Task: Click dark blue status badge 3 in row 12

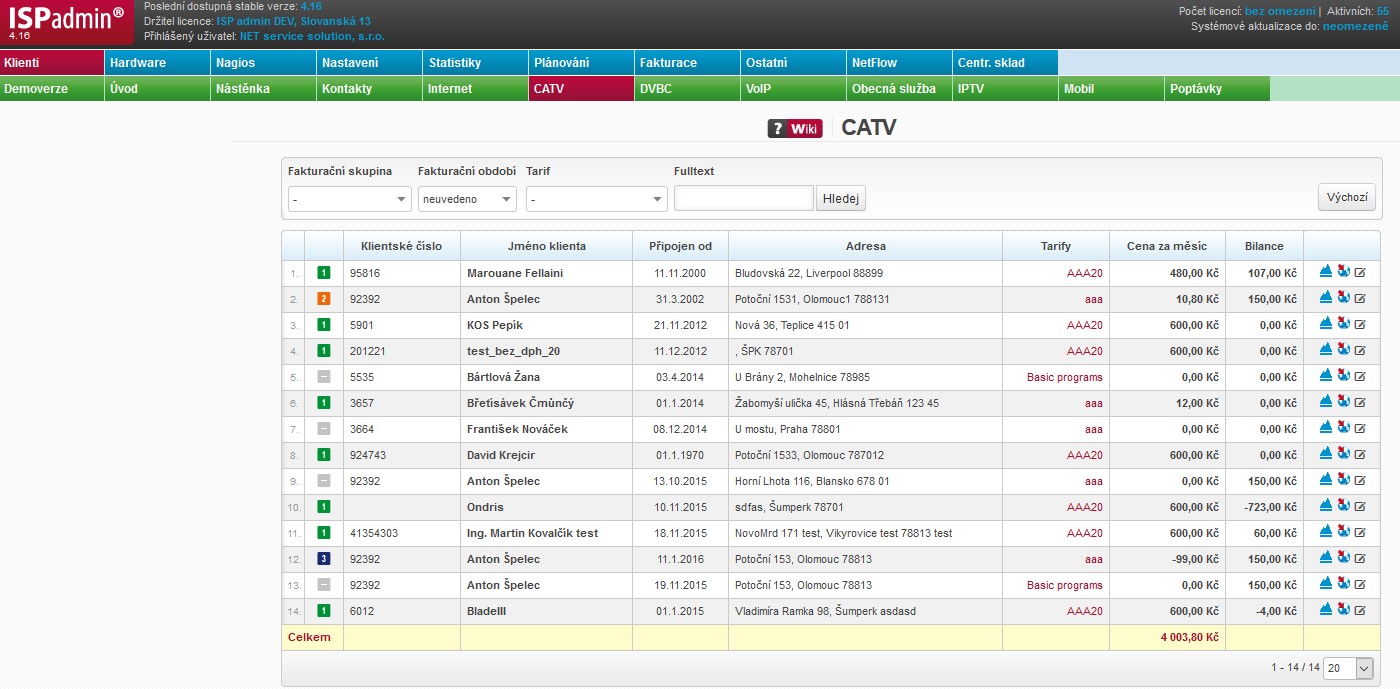Action: pyautogui.click(x=323, y=558)
